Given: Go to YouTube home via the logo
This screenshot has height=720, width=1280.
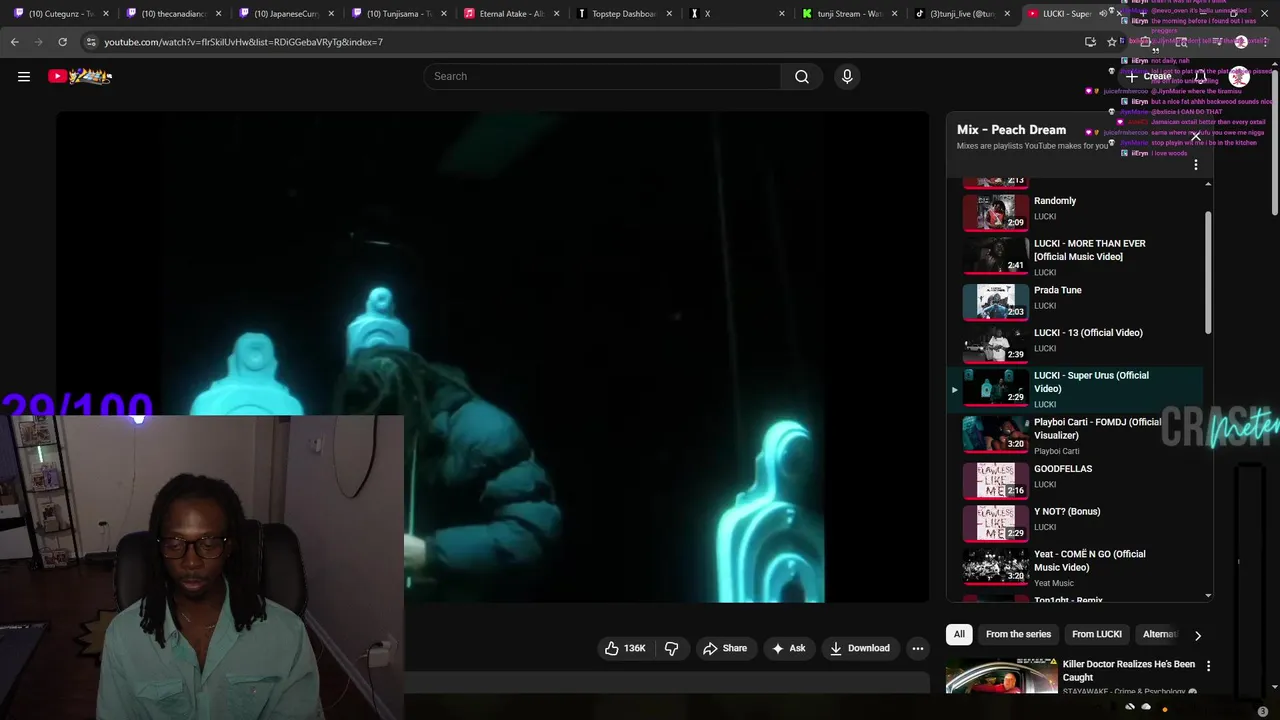Looking at the screenshot, I should 80,76.
